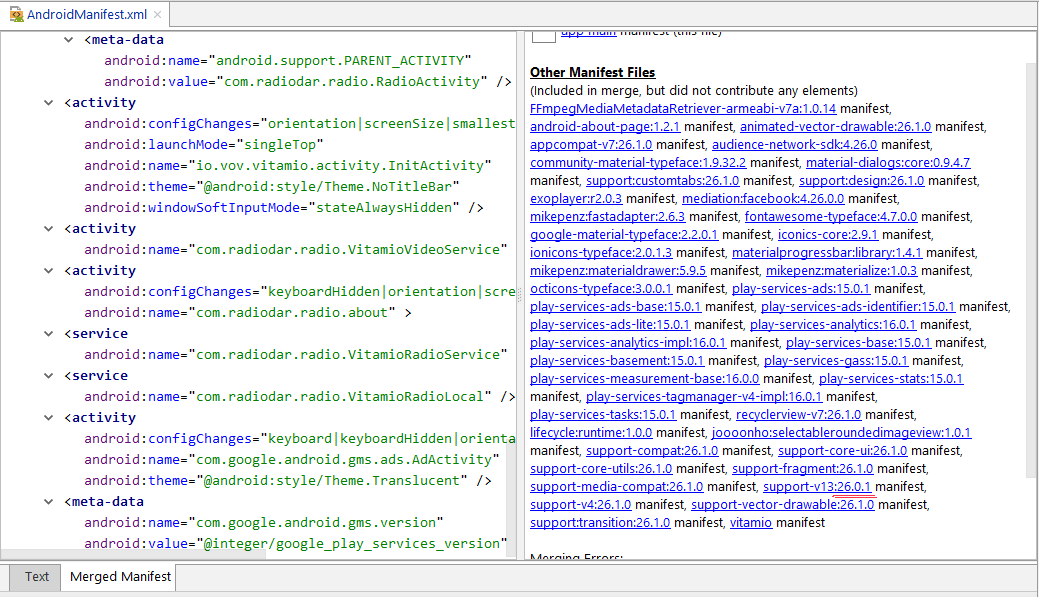Collapse the VitamioRadioService service element
This screenshot has height=597, width=1039.
tap(49, 333)
